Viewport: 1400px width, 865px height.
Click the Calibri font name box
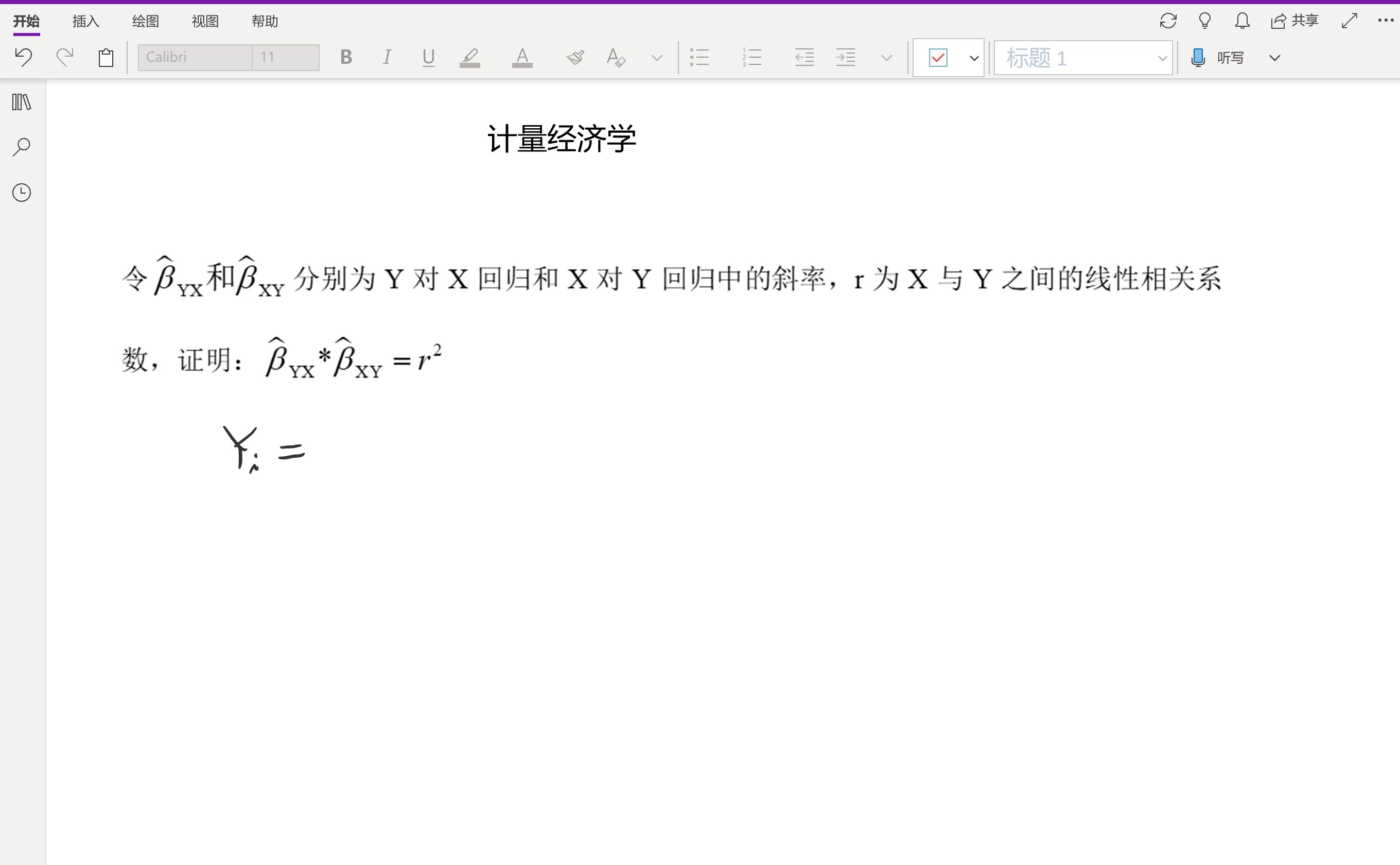coord(195,57)
